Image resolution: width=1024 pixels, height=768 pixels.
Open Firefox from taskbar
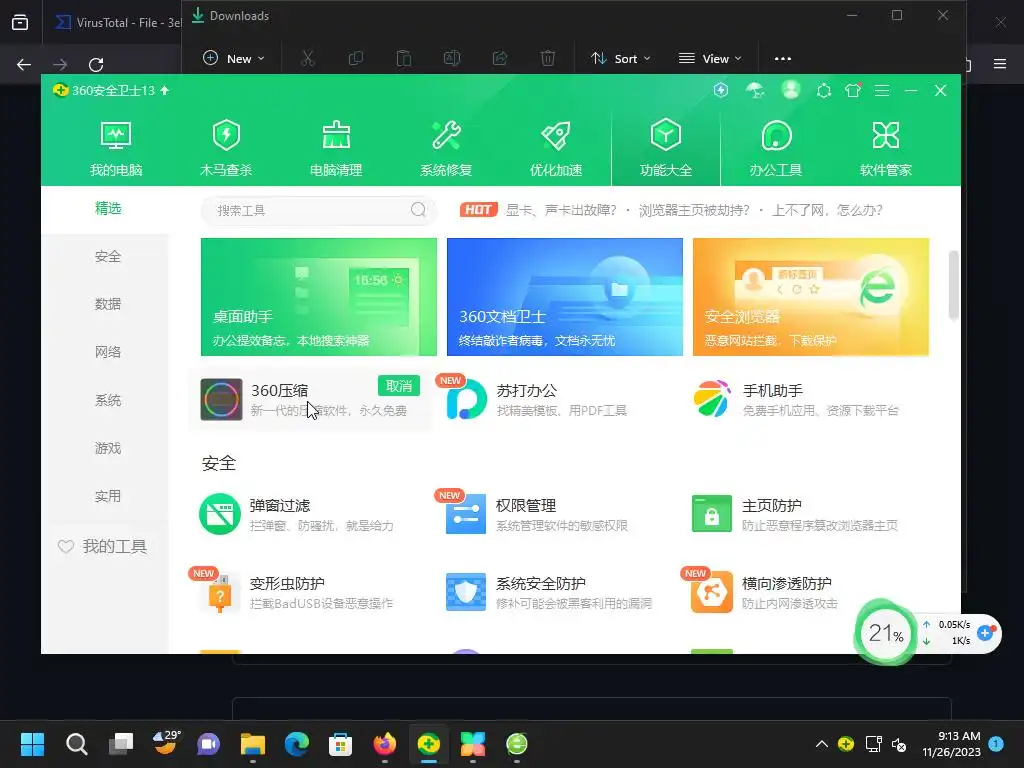pos(385,744)
